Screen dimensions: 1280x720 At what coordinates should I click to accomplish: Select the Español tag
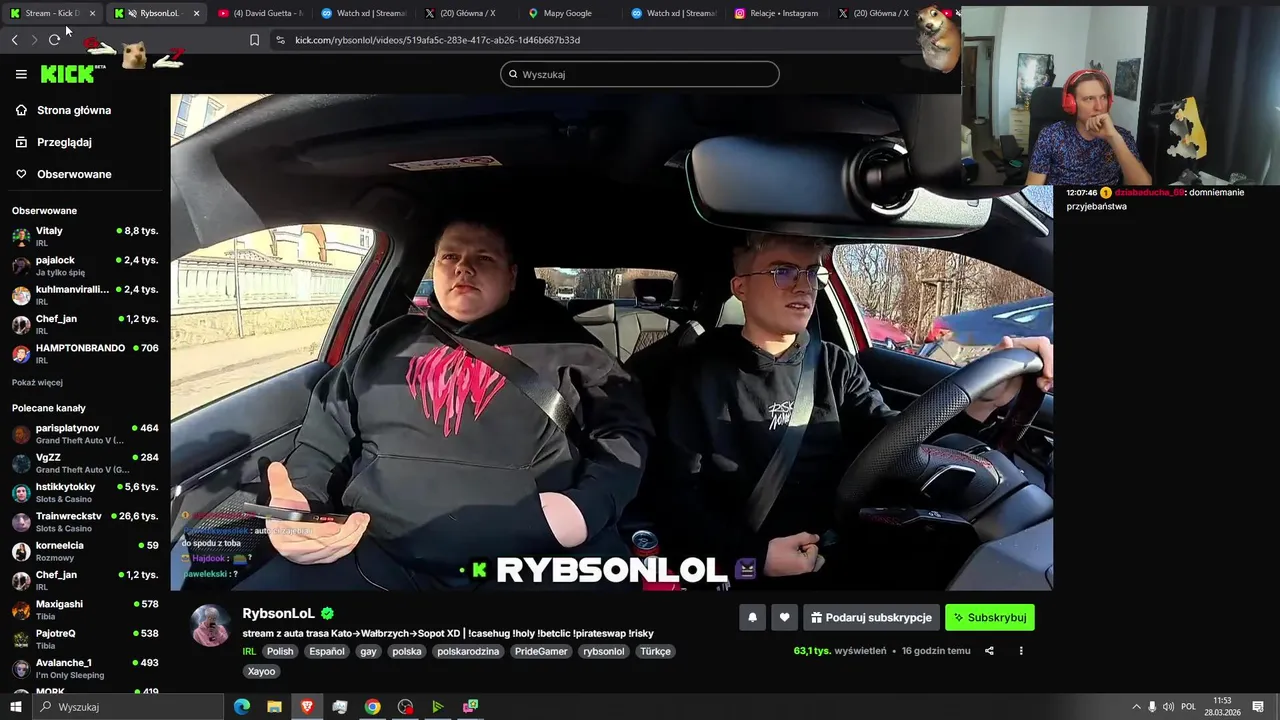pos(327,651)
